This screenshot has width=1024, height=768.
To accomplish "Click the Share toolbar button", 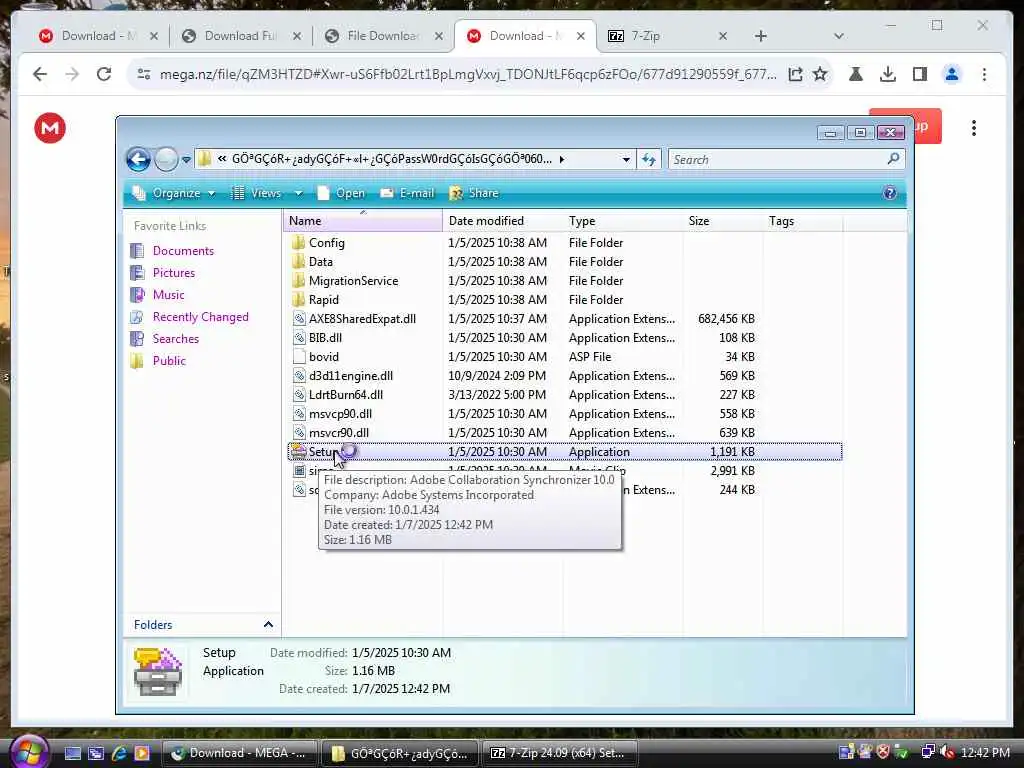I will [x=474, y=193].
